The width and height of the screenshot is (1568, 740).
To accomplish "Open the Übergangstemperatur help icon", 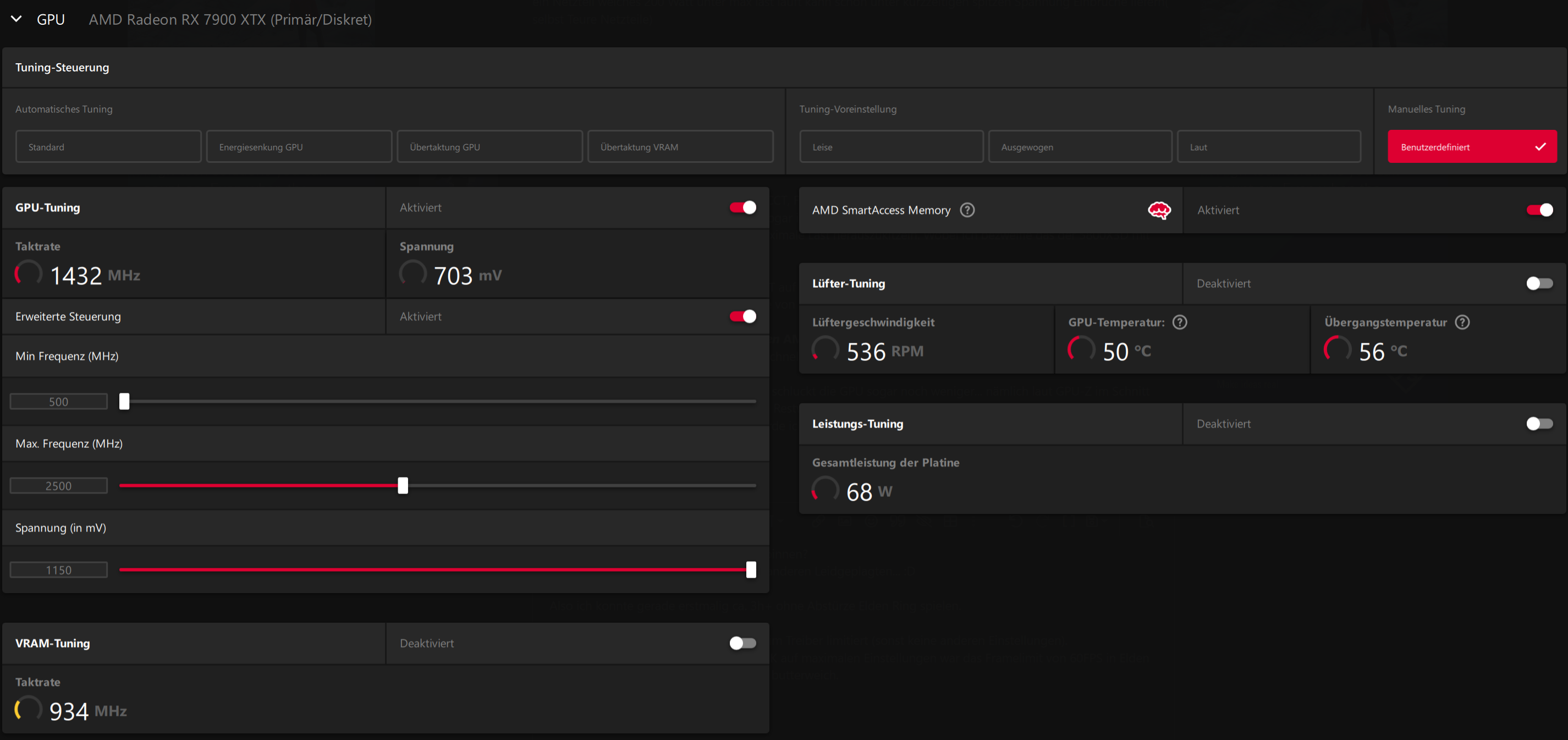I will click(1461, 322).
